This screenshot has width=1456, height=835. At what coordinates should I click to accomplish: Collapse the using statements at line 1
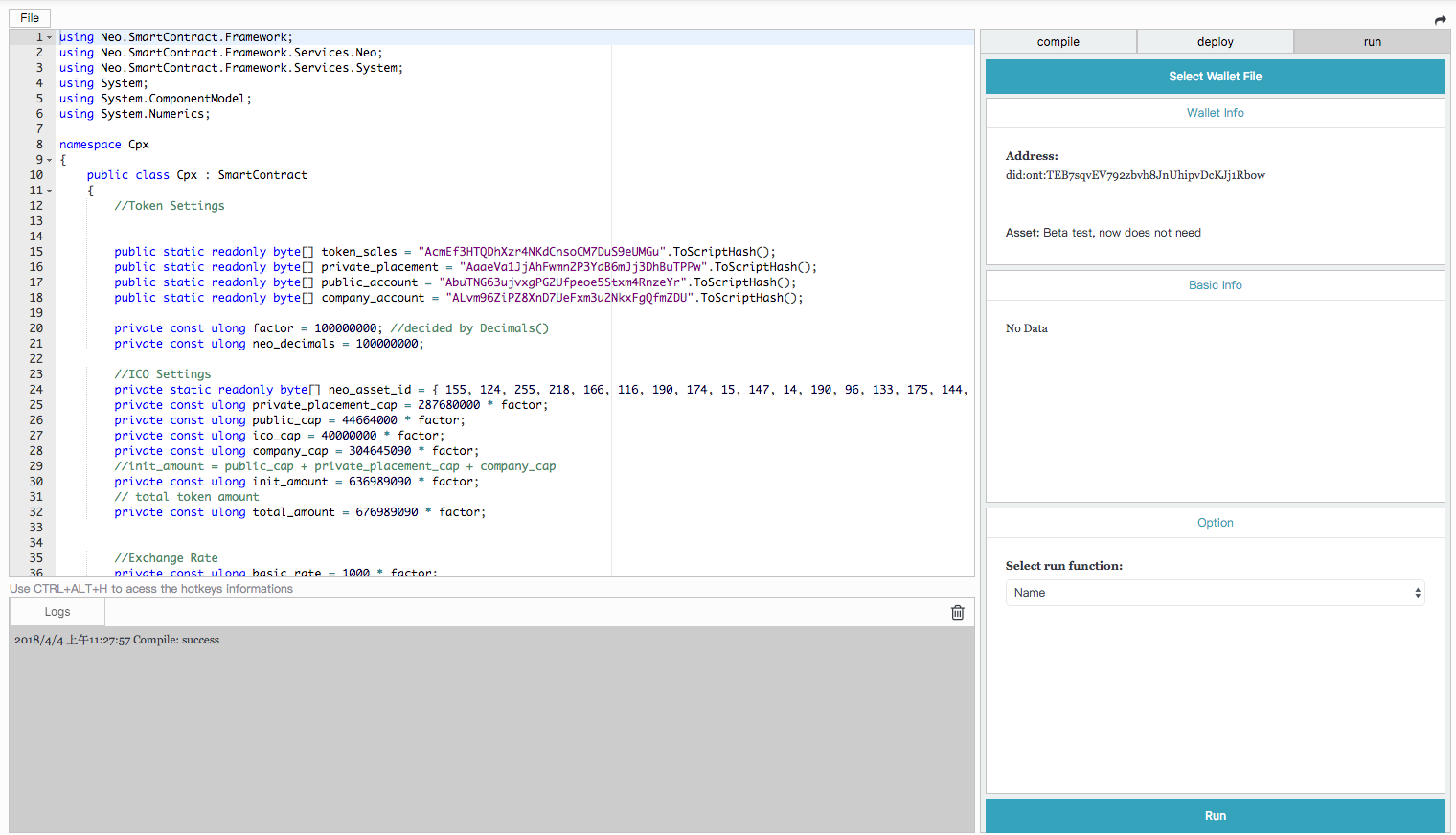click(x=48, y=36)
